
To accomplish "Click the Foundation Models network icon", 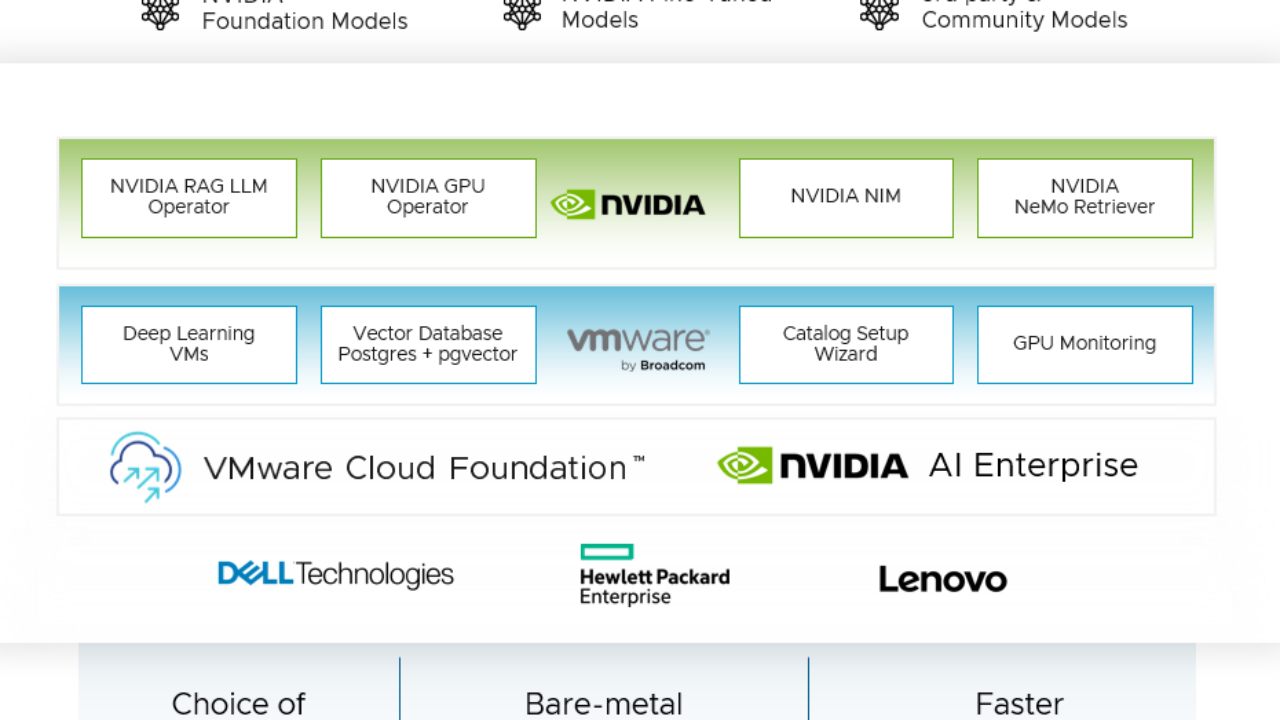I will [160, 14].
